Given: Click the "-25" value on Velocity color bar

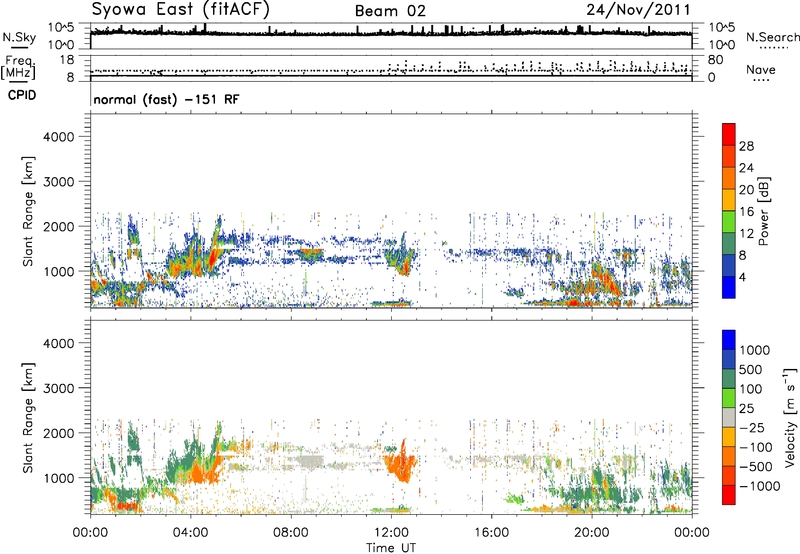Looking at the screenshot, I should click(752, 428).
